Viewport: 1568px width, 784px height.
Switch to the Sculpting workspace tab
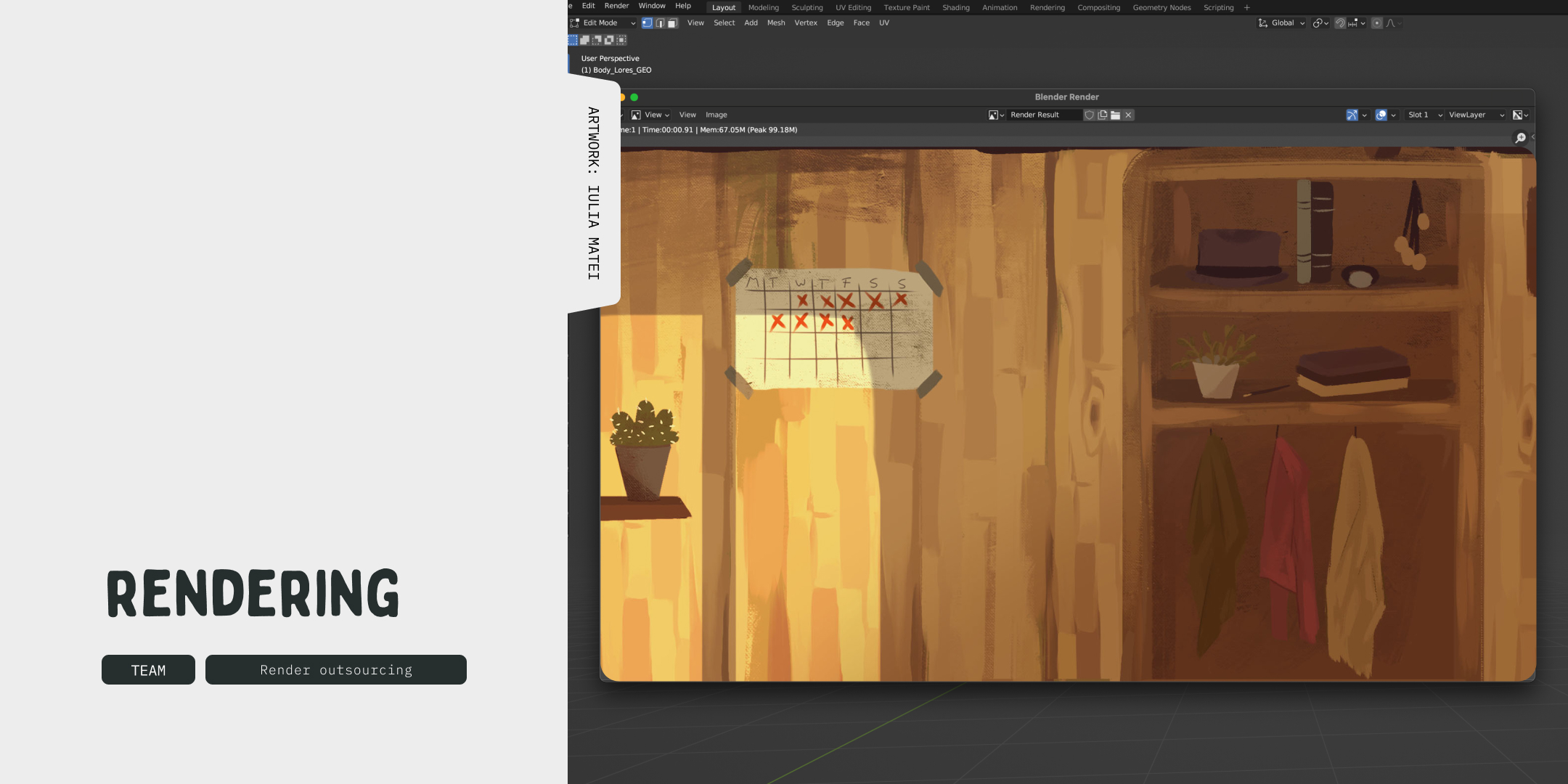[807, 8]
